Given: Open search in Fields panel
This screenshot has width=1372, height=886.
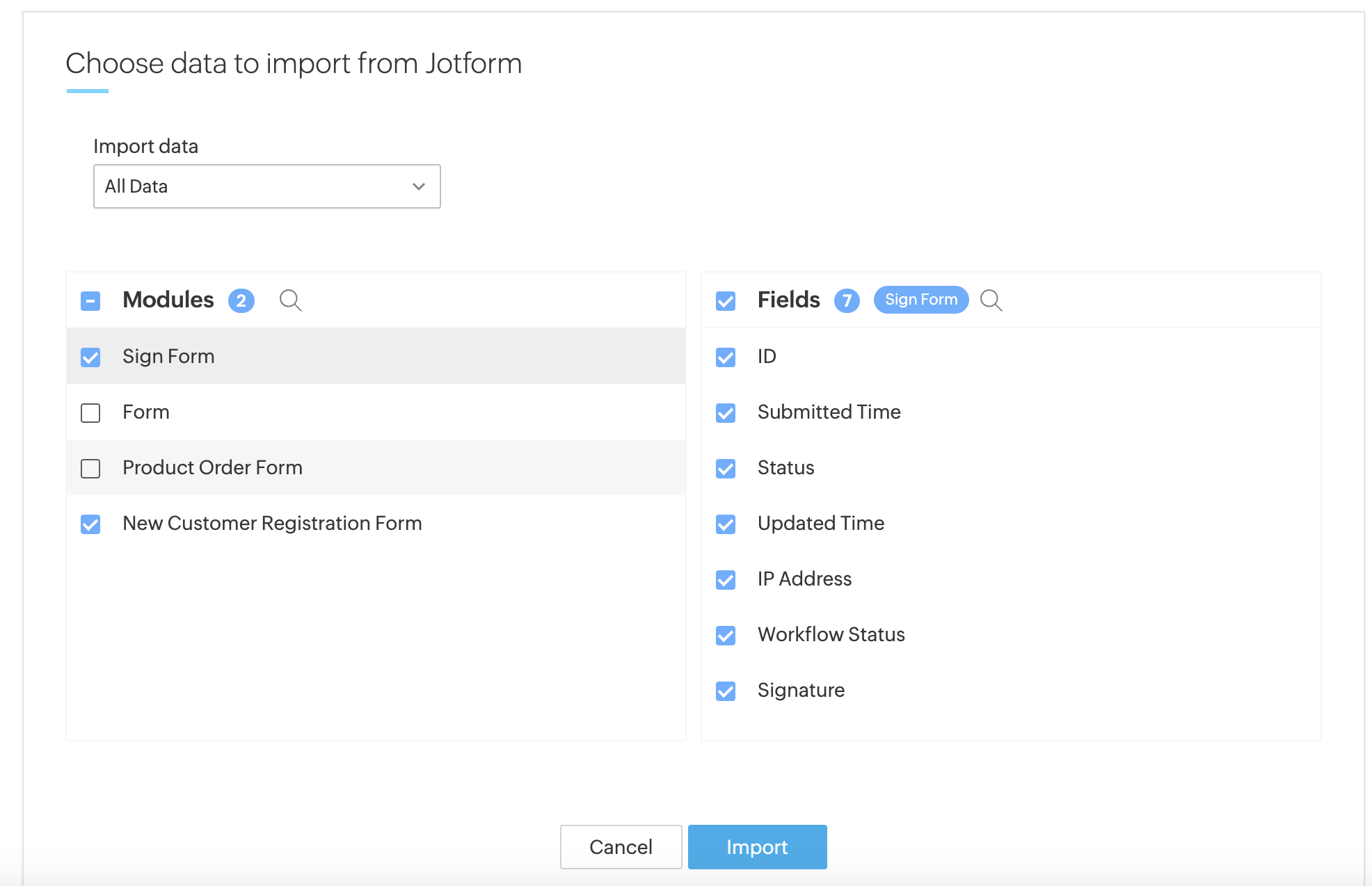Looking at the screenshot, I should (x=991, y=300).
